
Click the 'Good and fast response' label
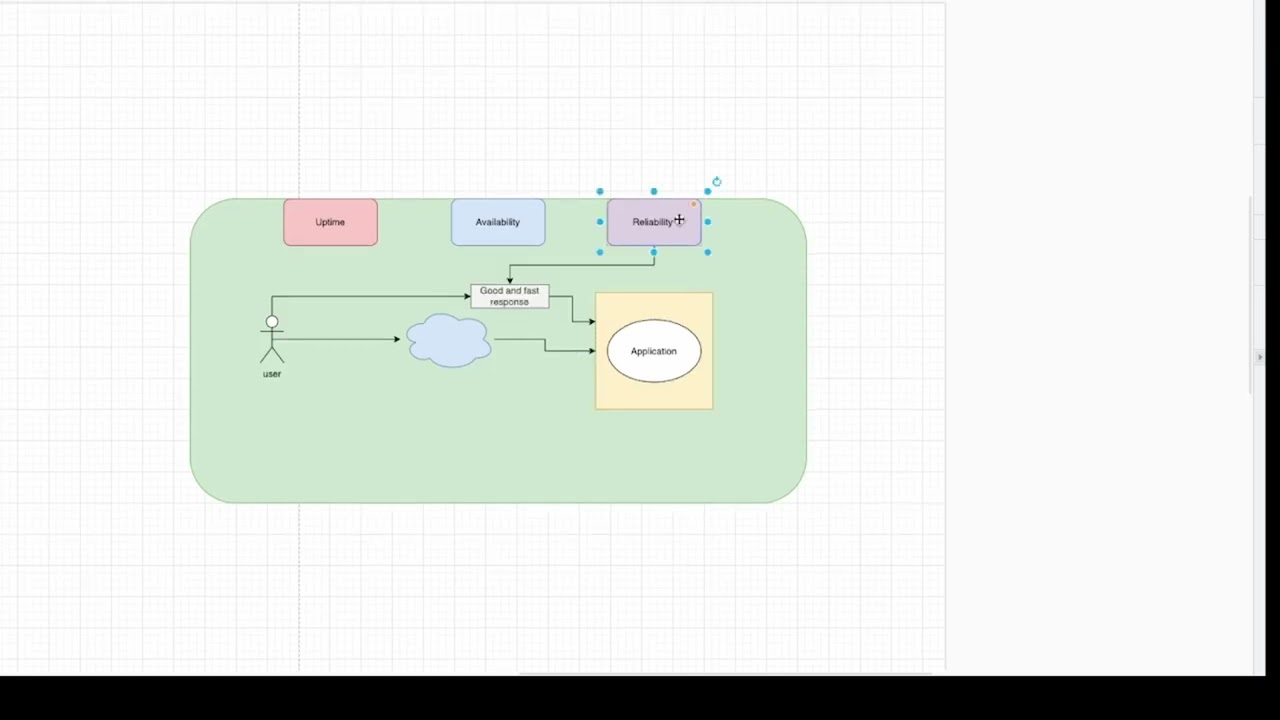[509, 296]
